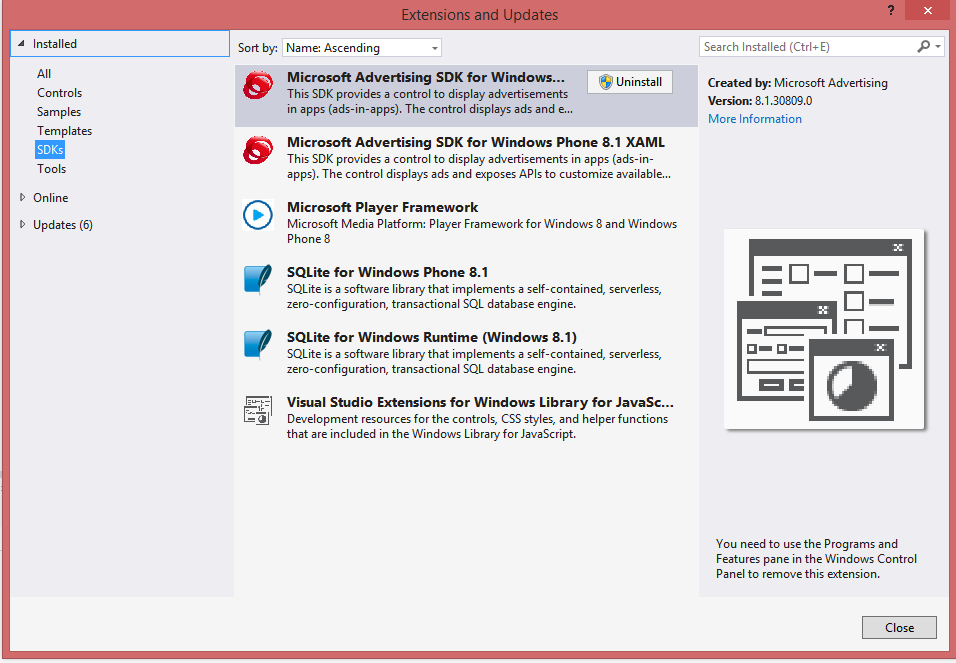Select the SQLite for Windows Phone 8.1 title
The image size is (956, 663).
[x=387, y=273]
